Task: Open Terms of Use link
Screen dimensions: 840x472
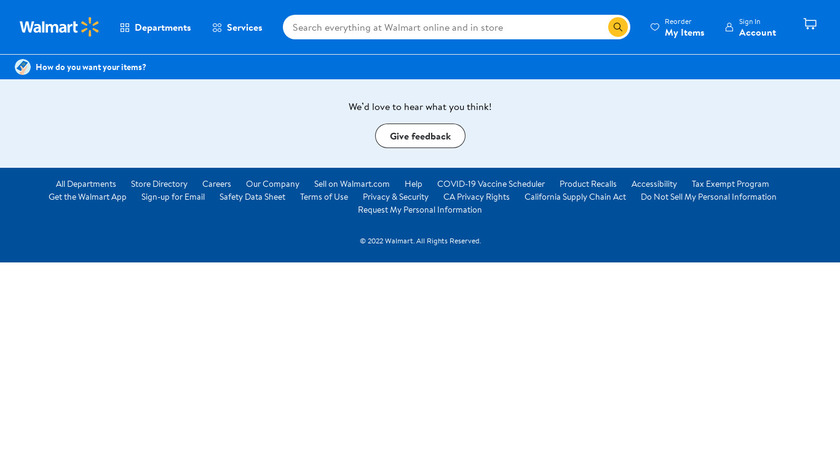Action: 324,197
